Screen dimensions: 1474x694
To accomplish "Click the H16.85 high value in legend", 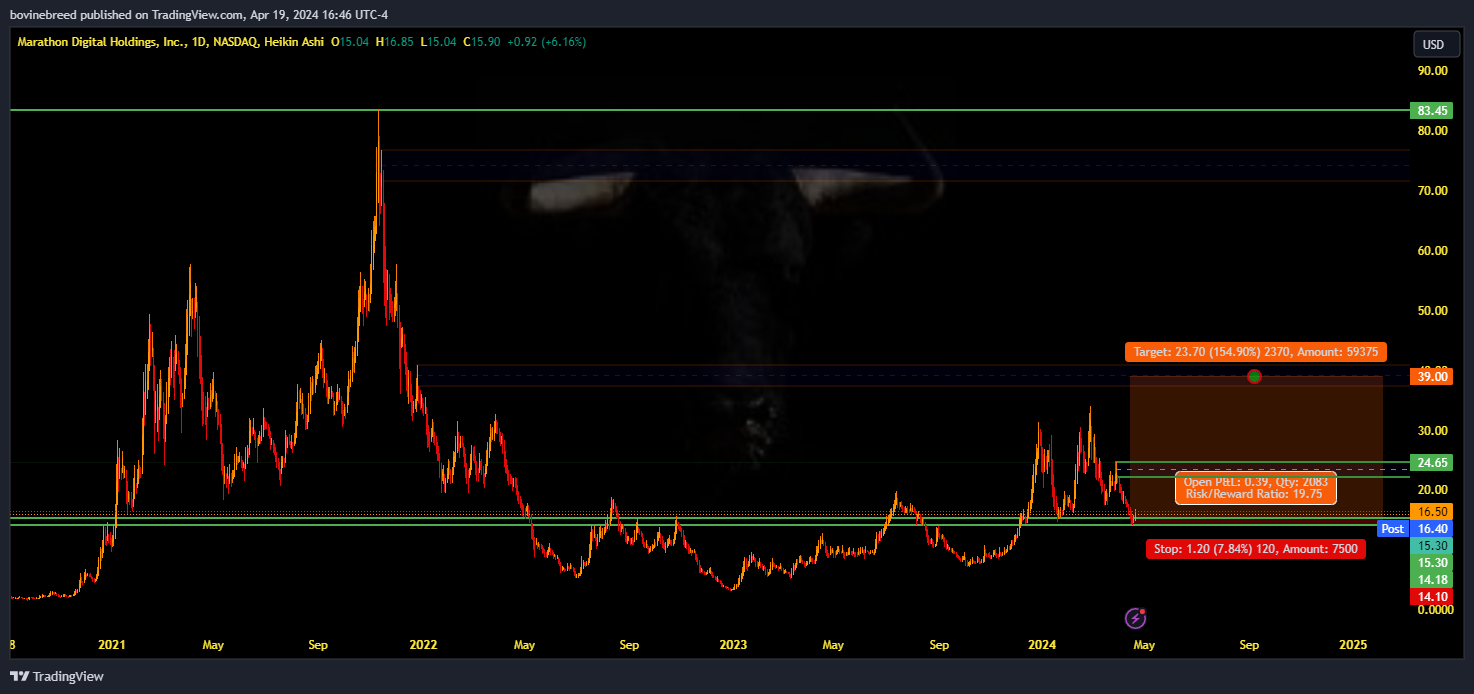I will click(x=395, y=42).
